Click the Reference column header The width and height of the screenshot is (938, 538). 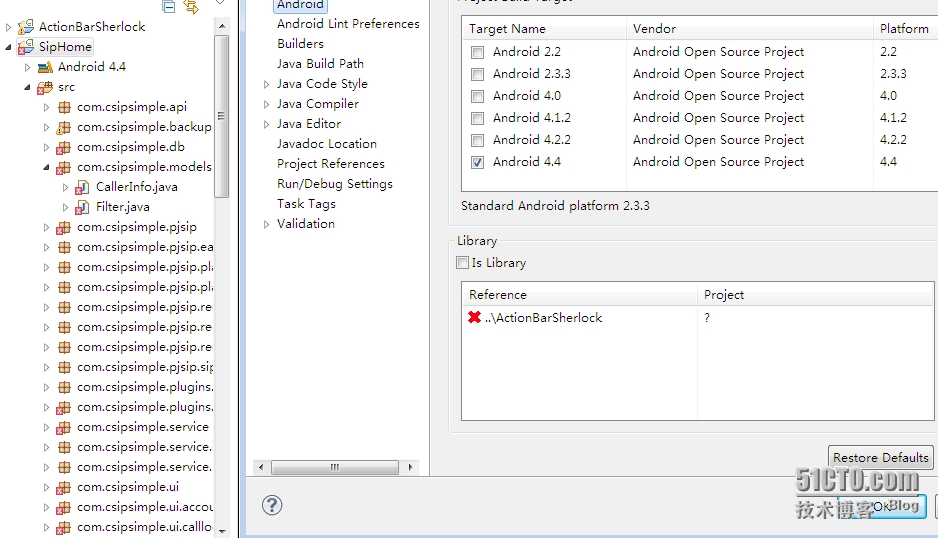[579, 294]
